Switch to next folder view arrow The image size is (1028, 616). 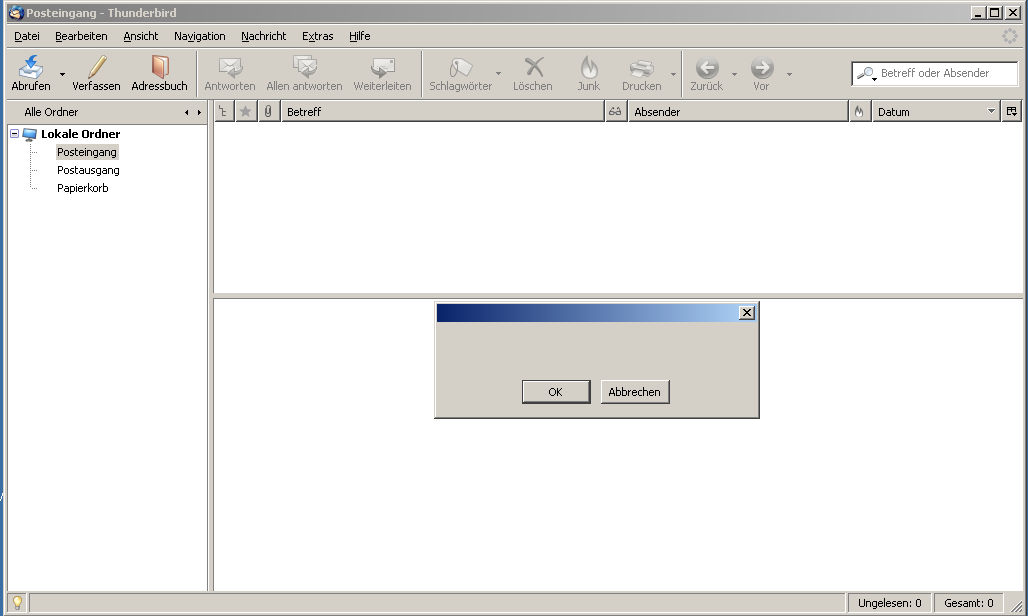point(199,113)
